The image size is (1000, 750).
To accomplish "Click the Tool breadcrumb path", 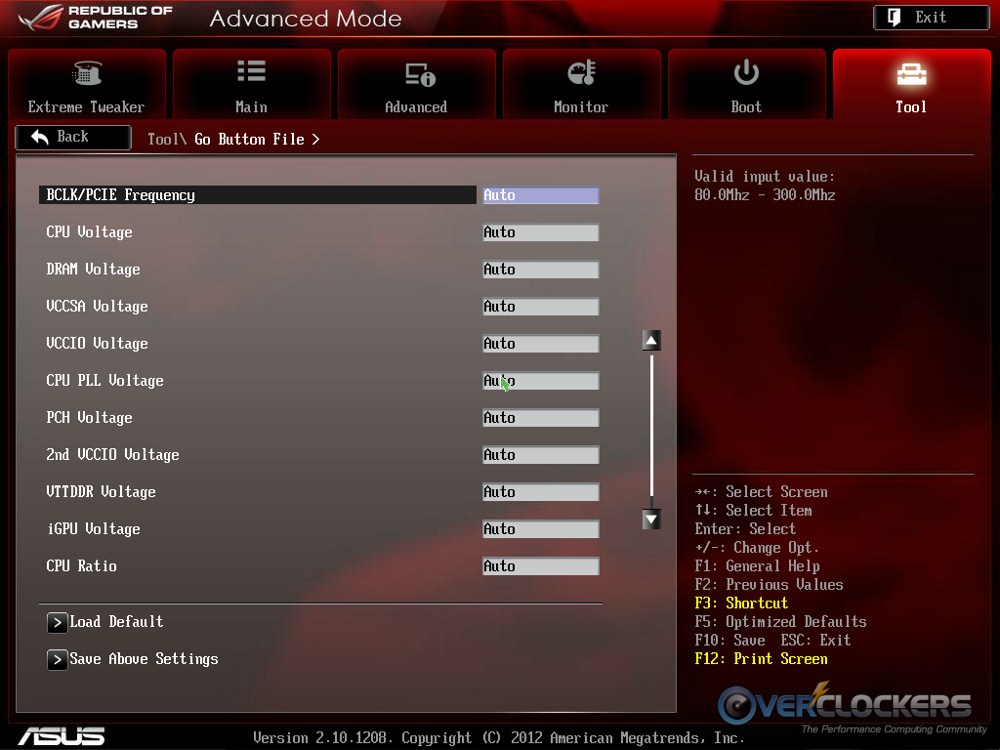I will coord(166,139).
